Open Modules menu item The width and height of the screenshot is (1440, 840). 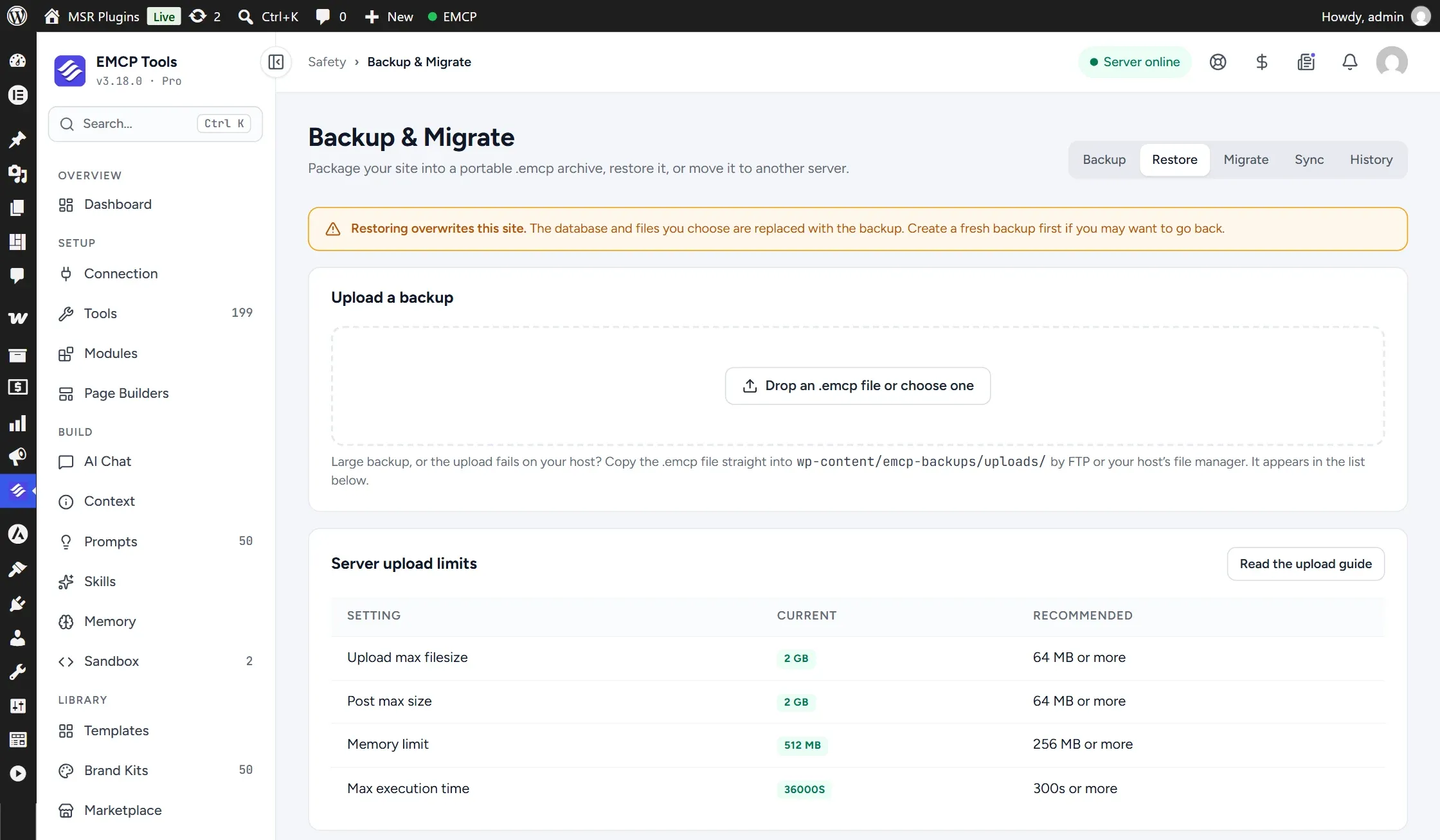[x=156, y=353]
